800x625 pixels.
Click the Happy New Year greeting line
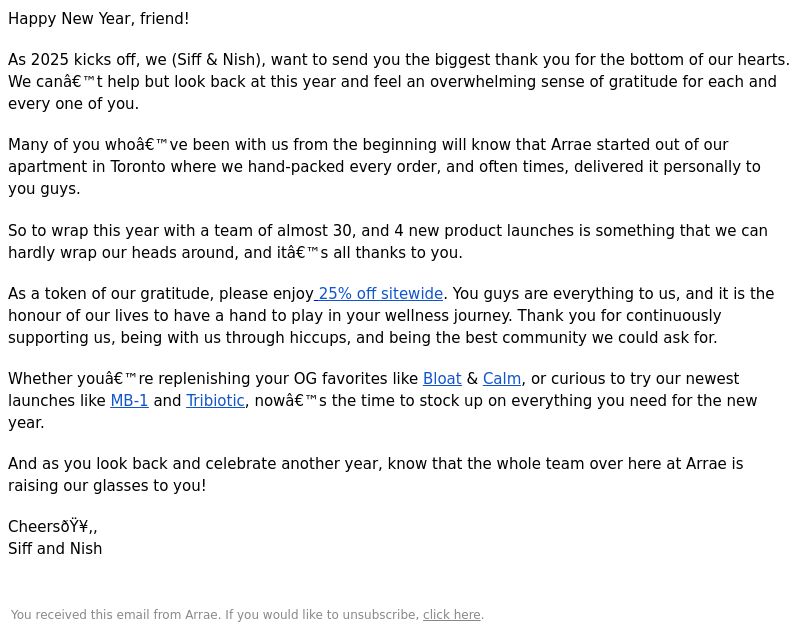point(98,19)
